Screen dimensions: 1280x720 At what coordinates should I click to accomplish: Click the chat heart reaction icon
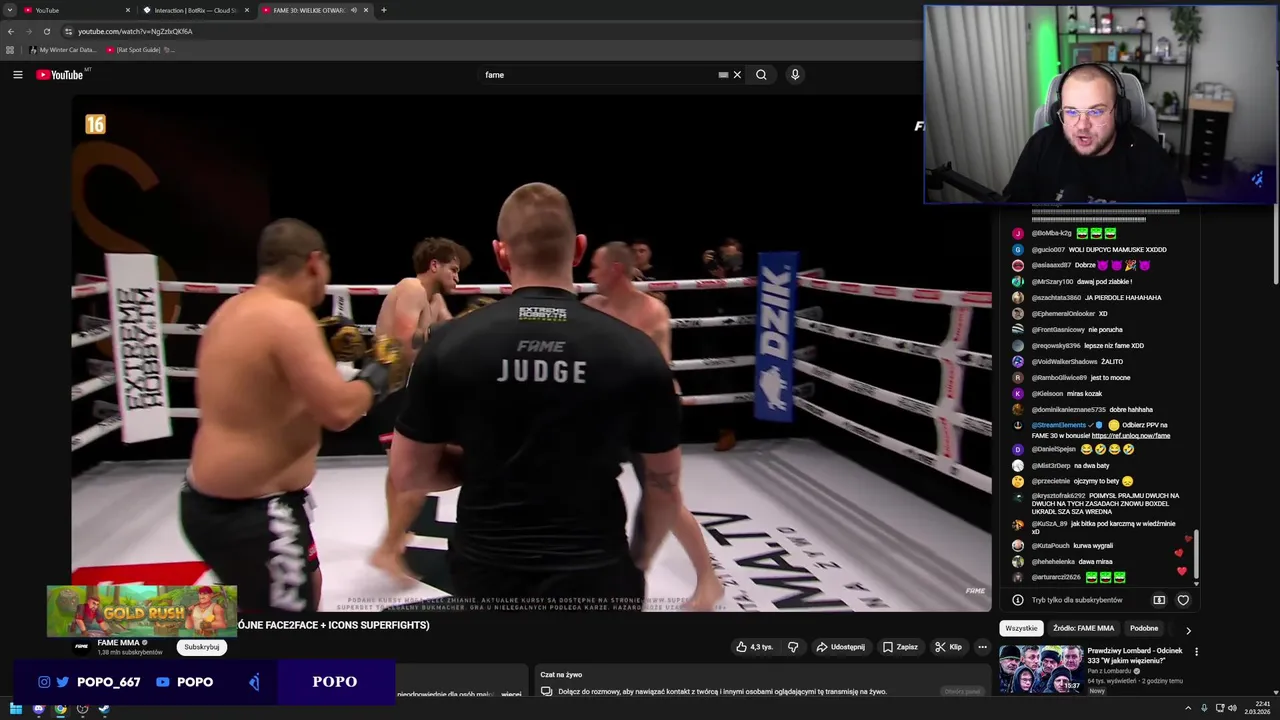tap(1183, 600)
